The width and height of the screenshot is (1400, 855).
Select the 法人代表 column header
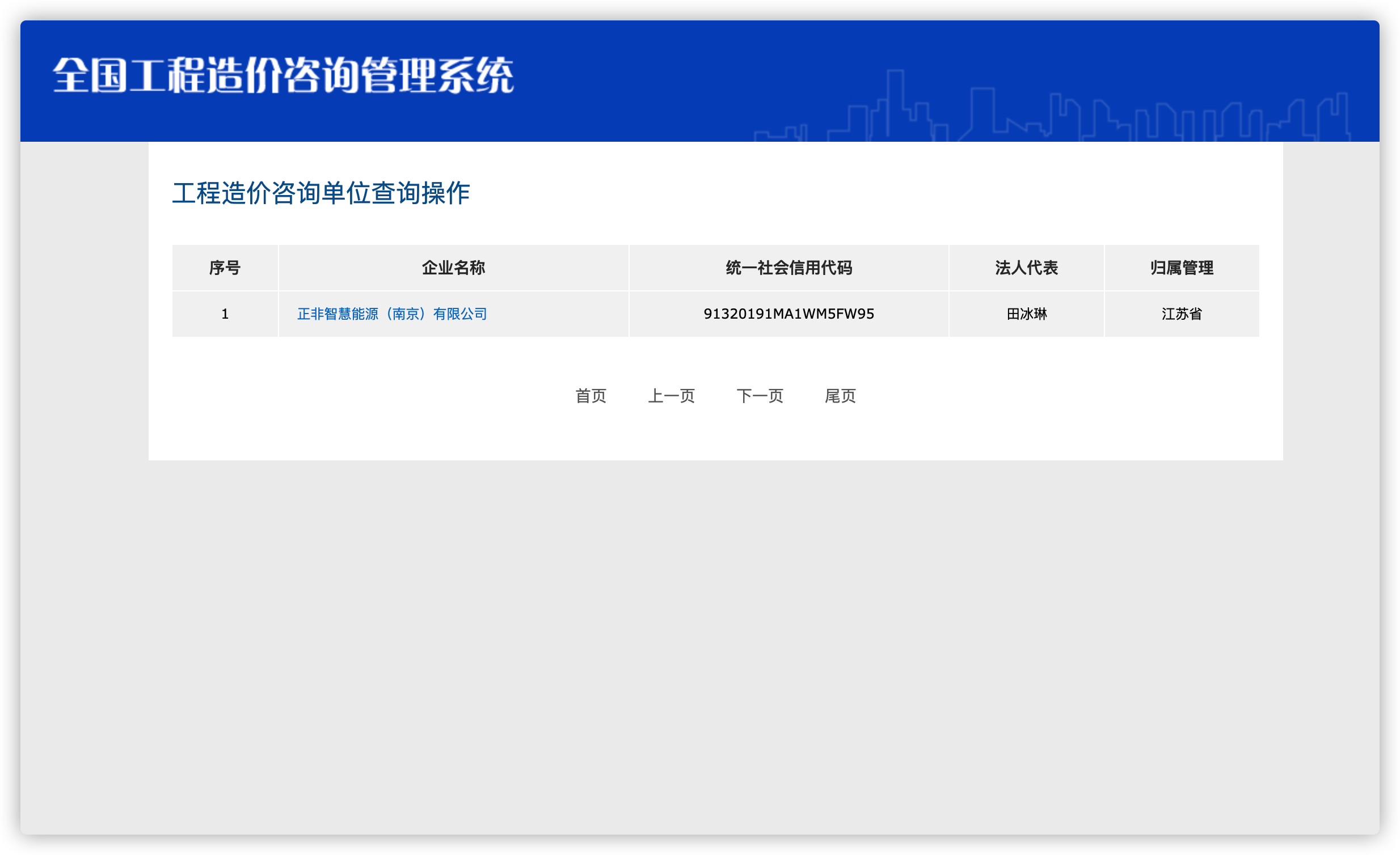coord(1026,268)
